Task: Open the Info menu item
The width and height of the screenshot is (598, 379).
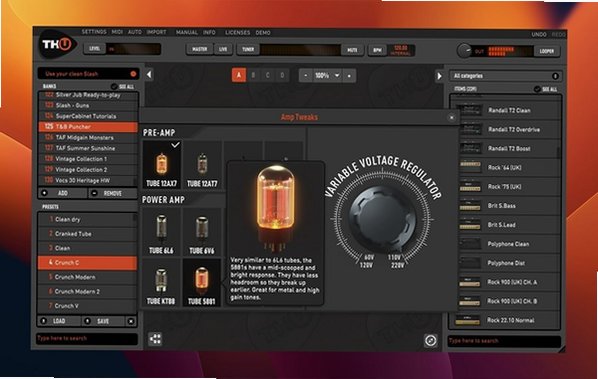Action: pos(209,32)
